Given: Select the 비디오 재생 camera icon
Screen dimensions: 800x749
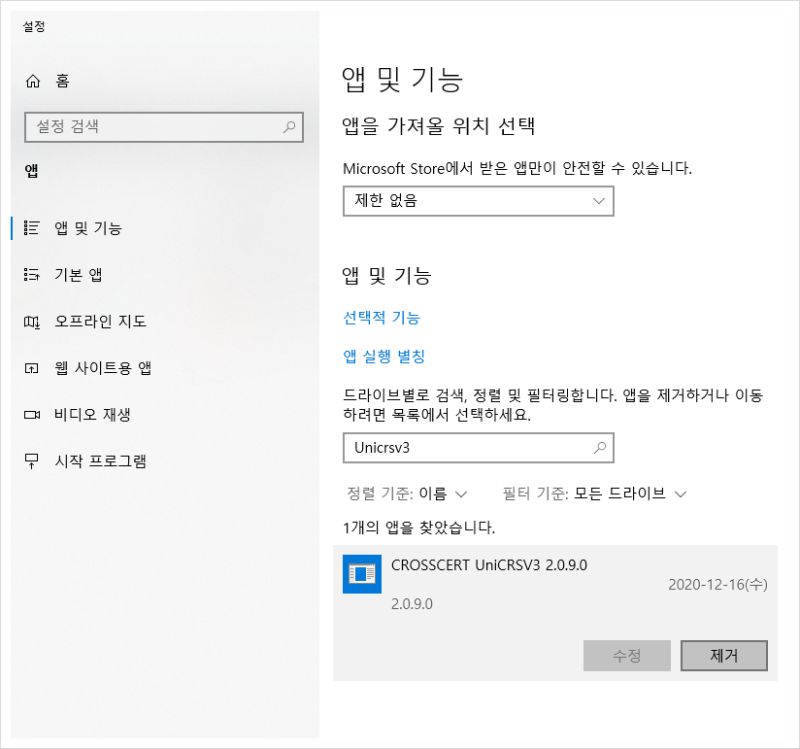Looking at the screenshot, I should (32, 414).
